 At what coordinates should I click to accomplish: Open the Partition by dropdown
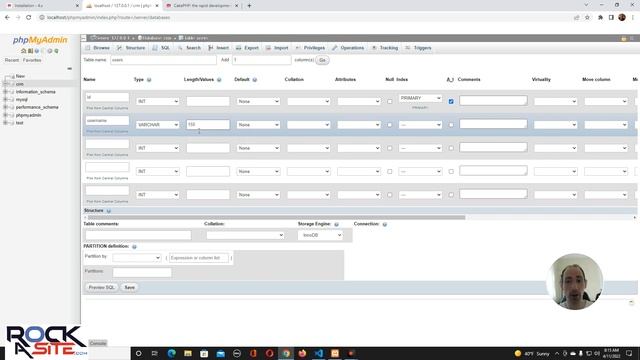(136, 258)
